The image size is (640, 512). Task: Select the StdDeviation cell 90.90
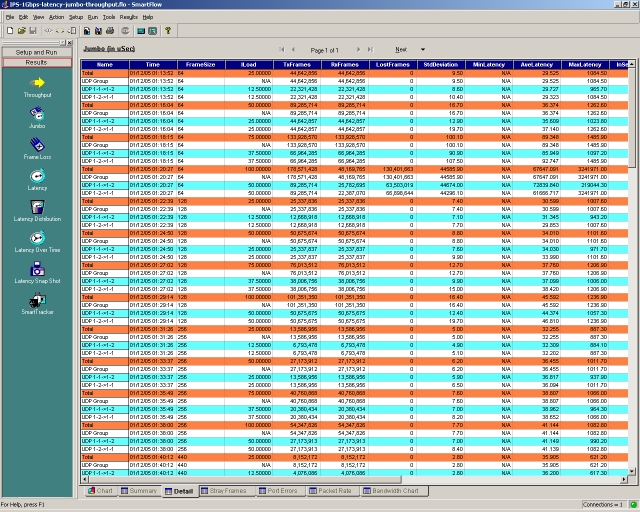[x=441, y=153]
